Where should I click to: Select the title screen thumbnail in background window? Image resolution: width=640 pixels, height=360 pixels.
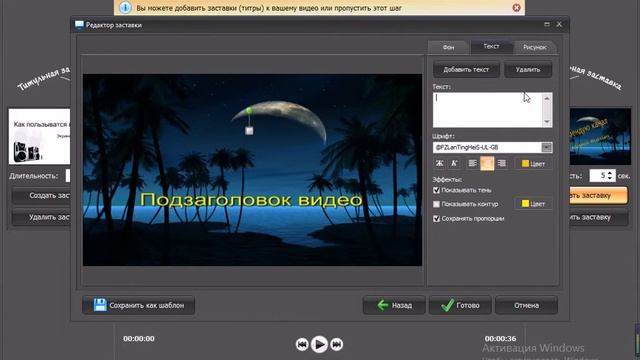40,136
